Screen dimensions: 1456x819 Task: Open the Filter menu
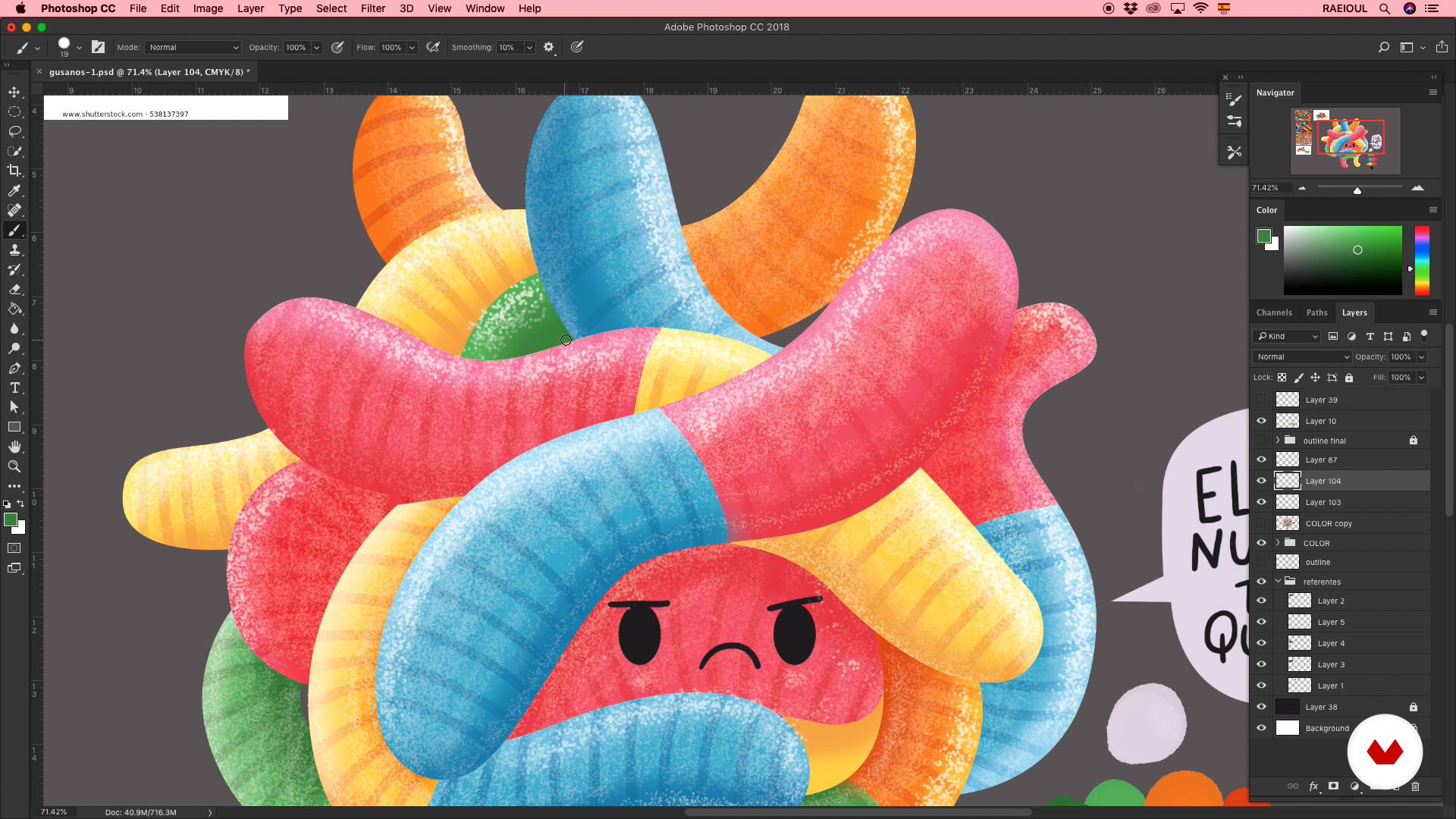coord(372,8)
